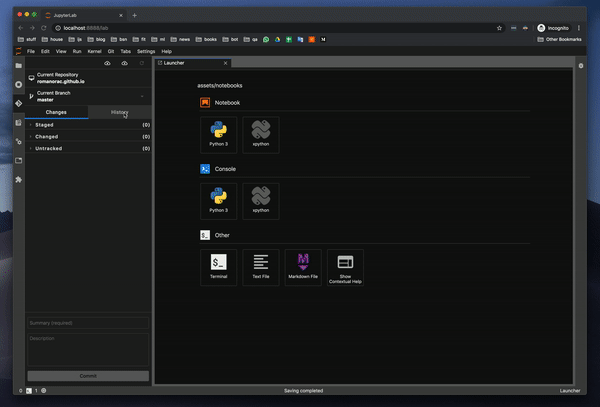Open the news bookmarks folder
This screenshot has width=600, height=407.
(180, 39)
